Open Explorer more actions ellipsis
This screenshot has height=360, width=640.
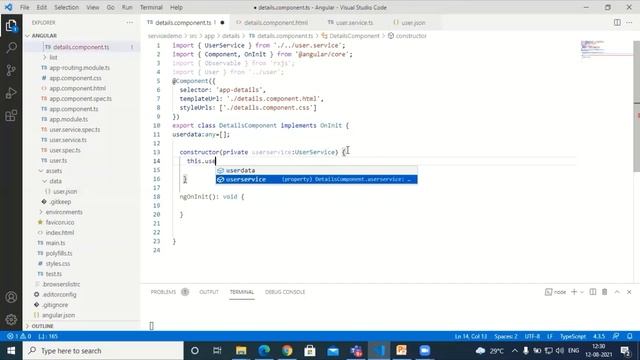(129, 23)
